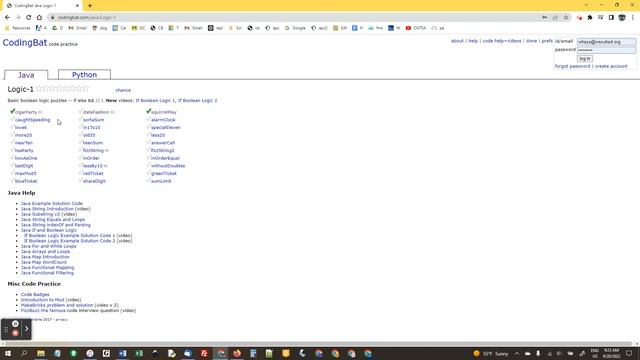Open File Explorer from the taskbar
The image size is (640, 360).
pos(41,353)
